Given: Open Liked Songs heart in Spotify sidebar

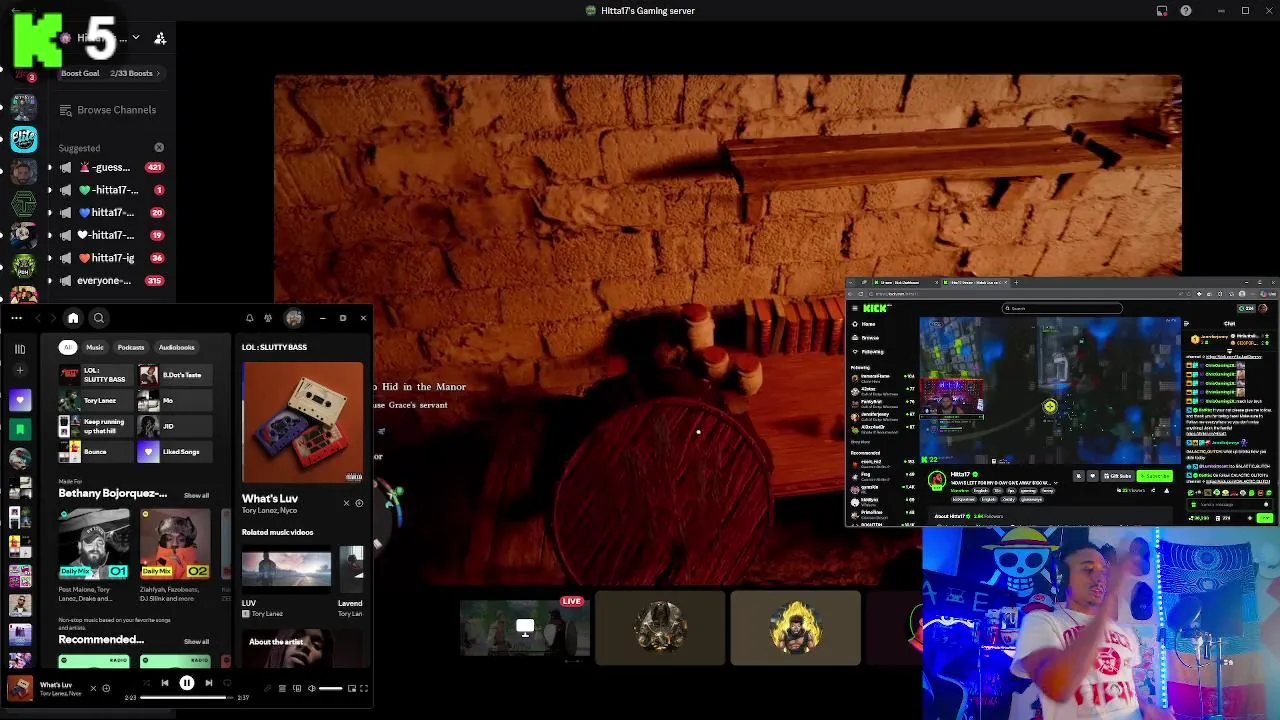Looking at the screenshot, I should (20, 400).
